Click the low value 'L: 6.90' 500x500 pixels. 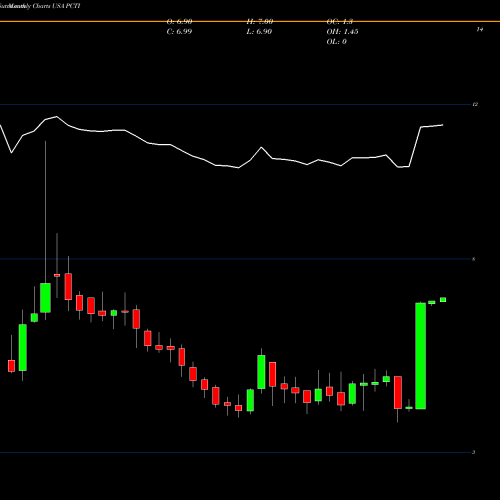[259, 32]
